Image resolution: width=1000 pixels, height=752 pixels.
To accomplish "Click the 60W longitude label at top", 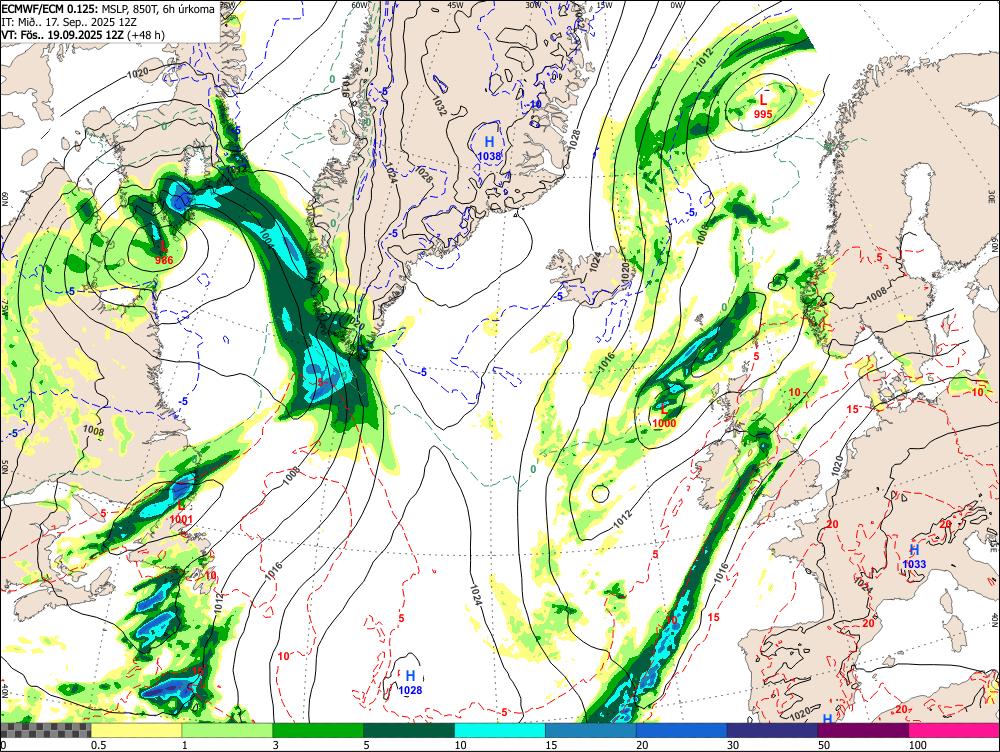I will coord(360,4).
